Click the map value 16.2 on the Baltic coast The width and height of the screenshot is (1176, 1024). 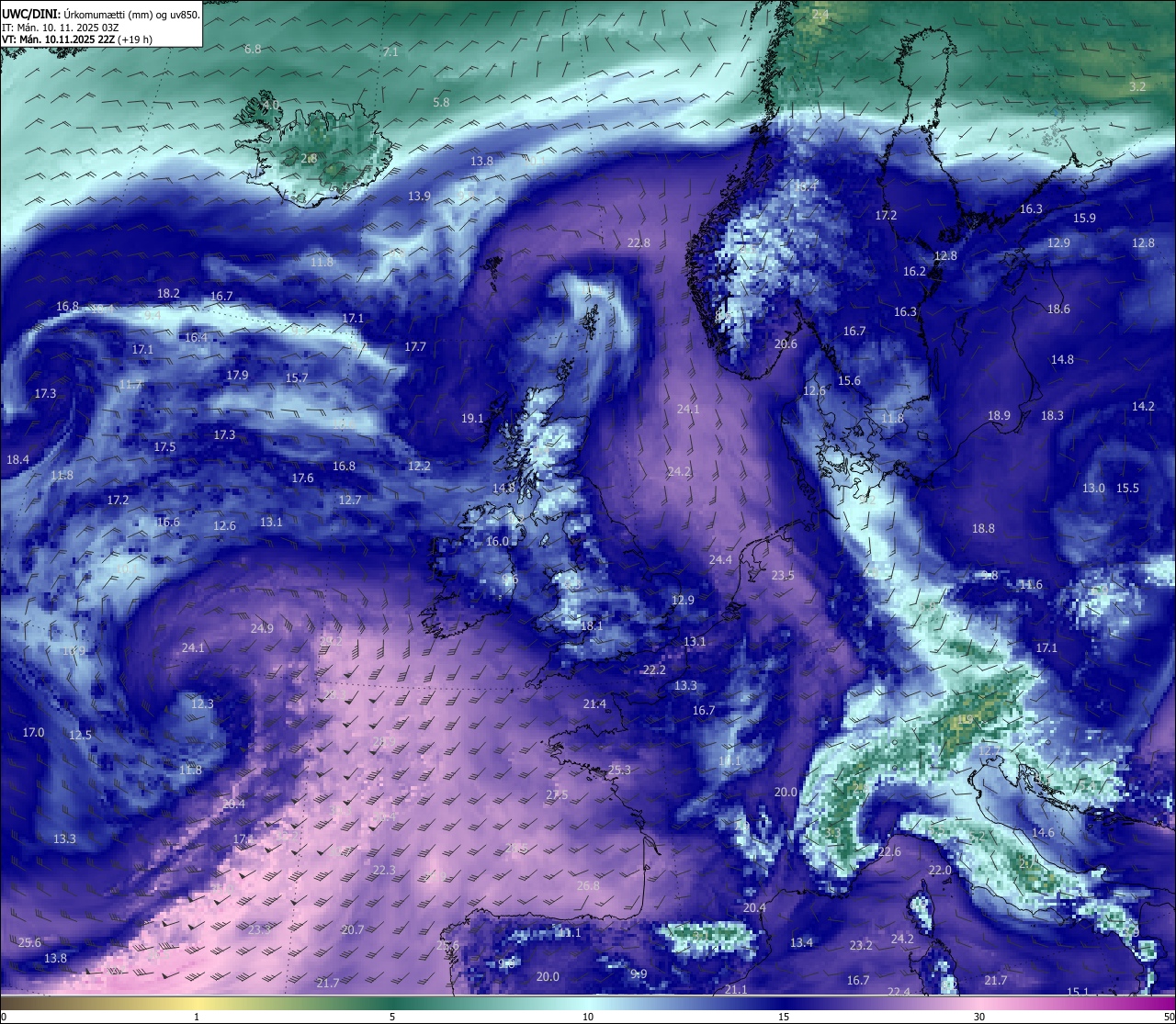pyautogui.click(x=914, y=272)
